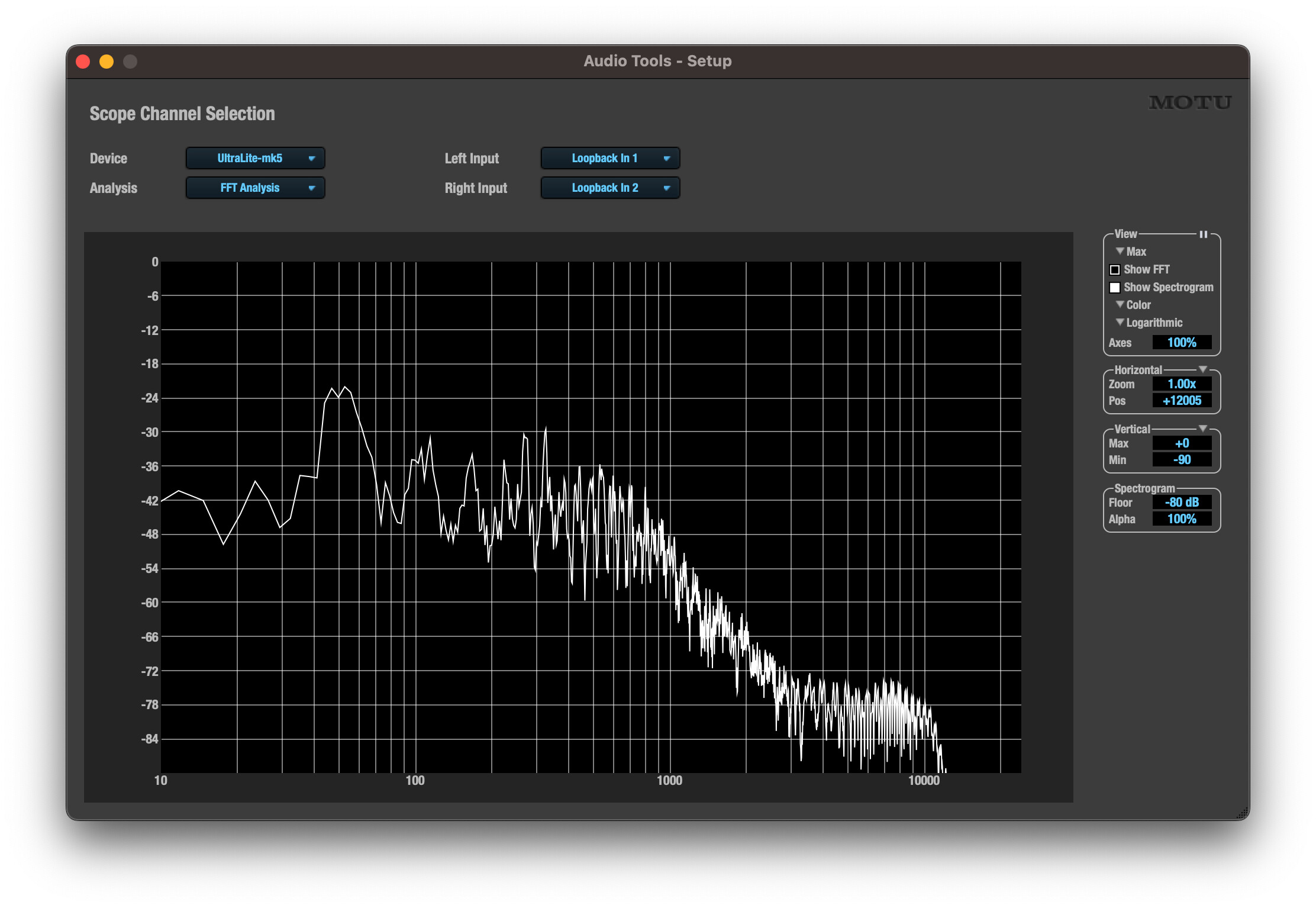Click the Vertical Min -90 field
Image resolution: width=1316 pixels, height=908 pixels.
pyautogui.click(x=1182, y=460)
